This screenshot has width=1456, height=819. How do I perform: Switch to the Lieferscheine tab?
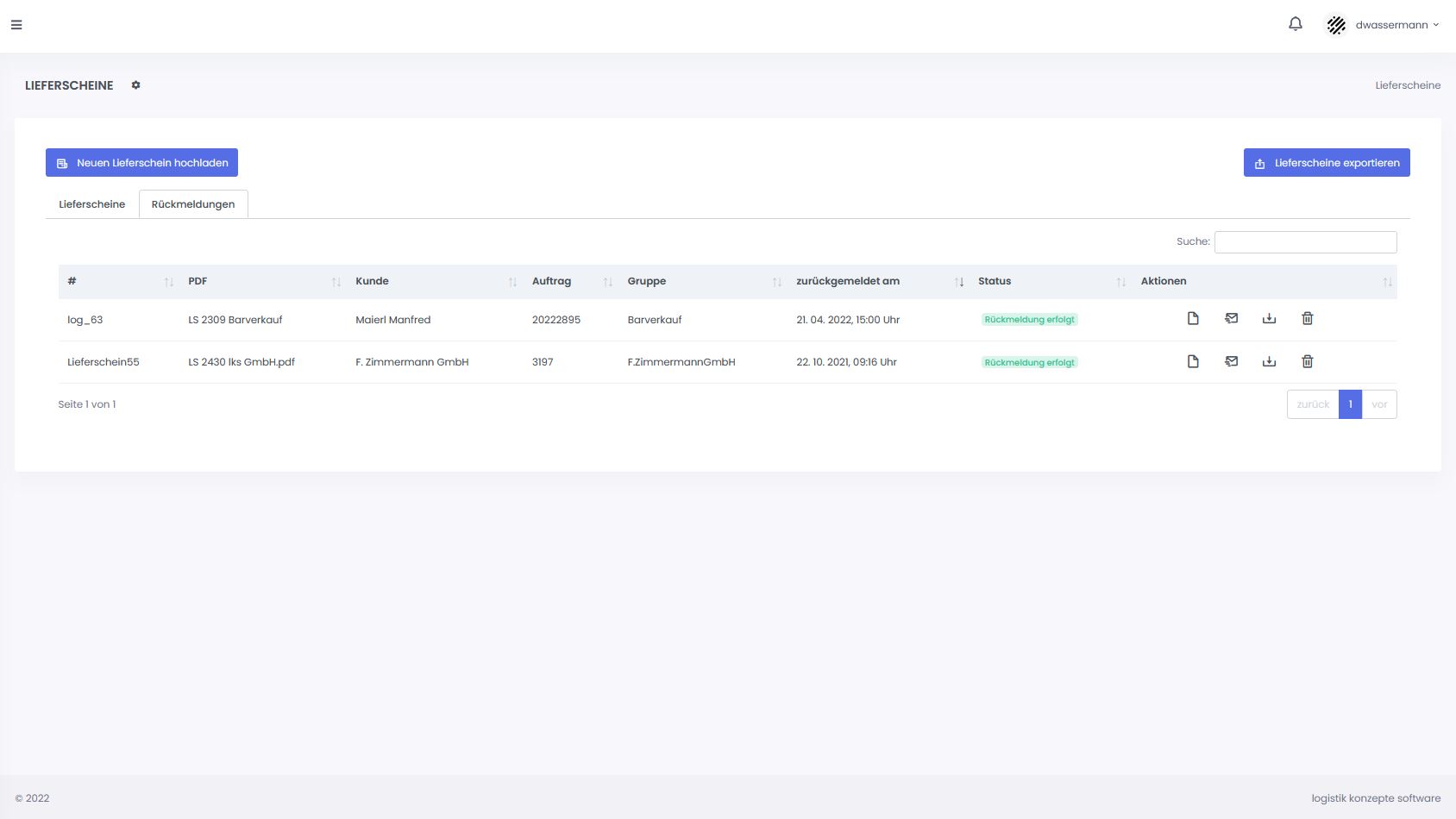point(92,204)
